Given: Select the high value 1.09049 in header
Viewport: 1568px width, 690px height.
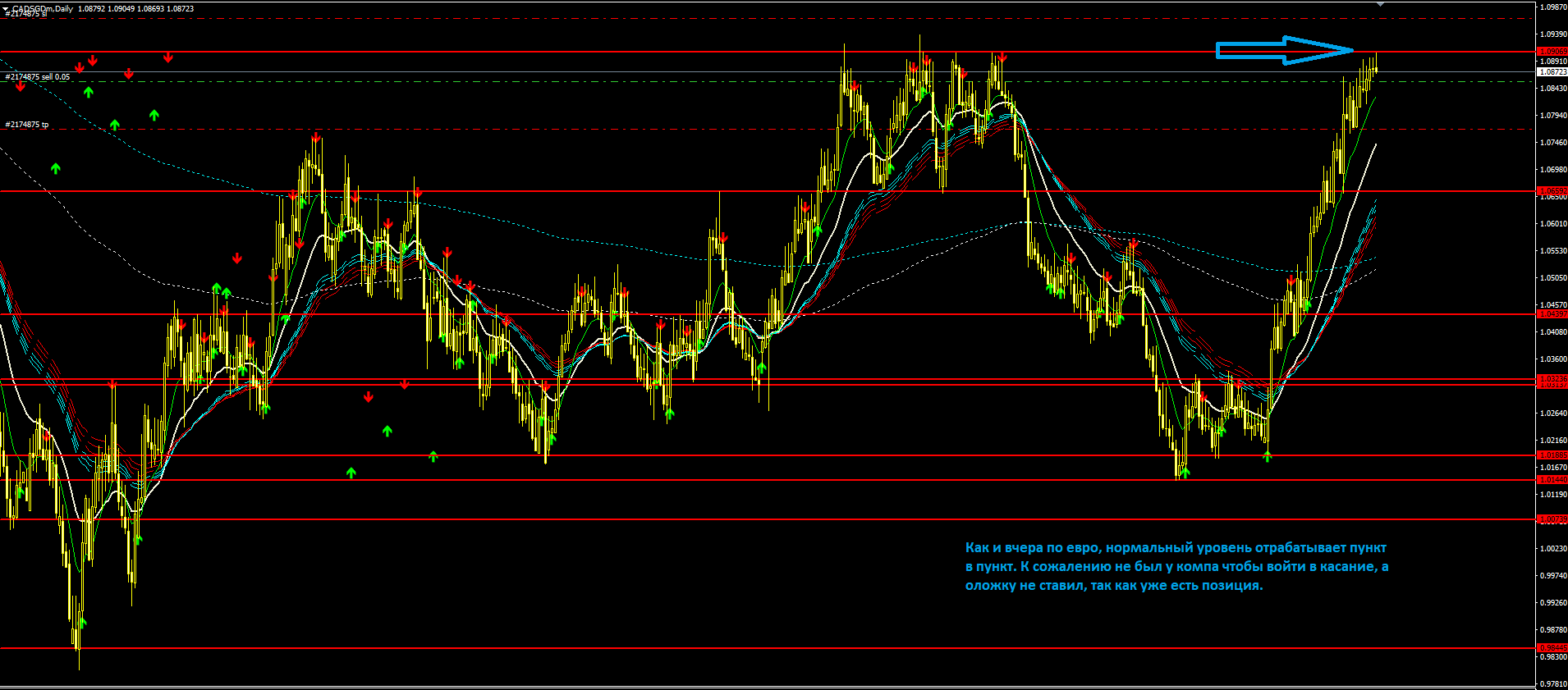Looking at the screenshot, I should click(x=121, y=8).
